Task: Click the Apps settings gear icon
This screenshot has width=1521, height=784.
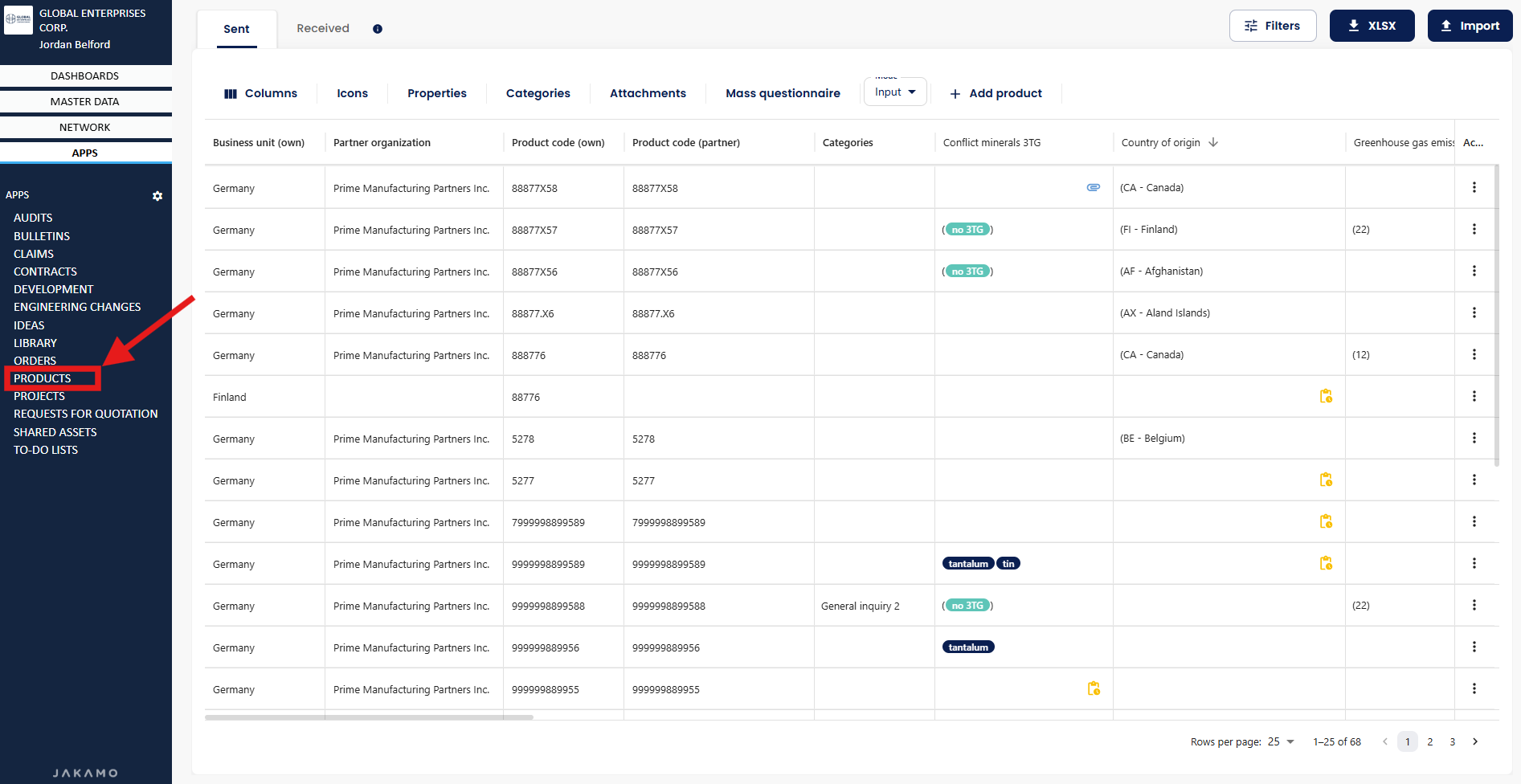Action: click(x=157, y=196)
